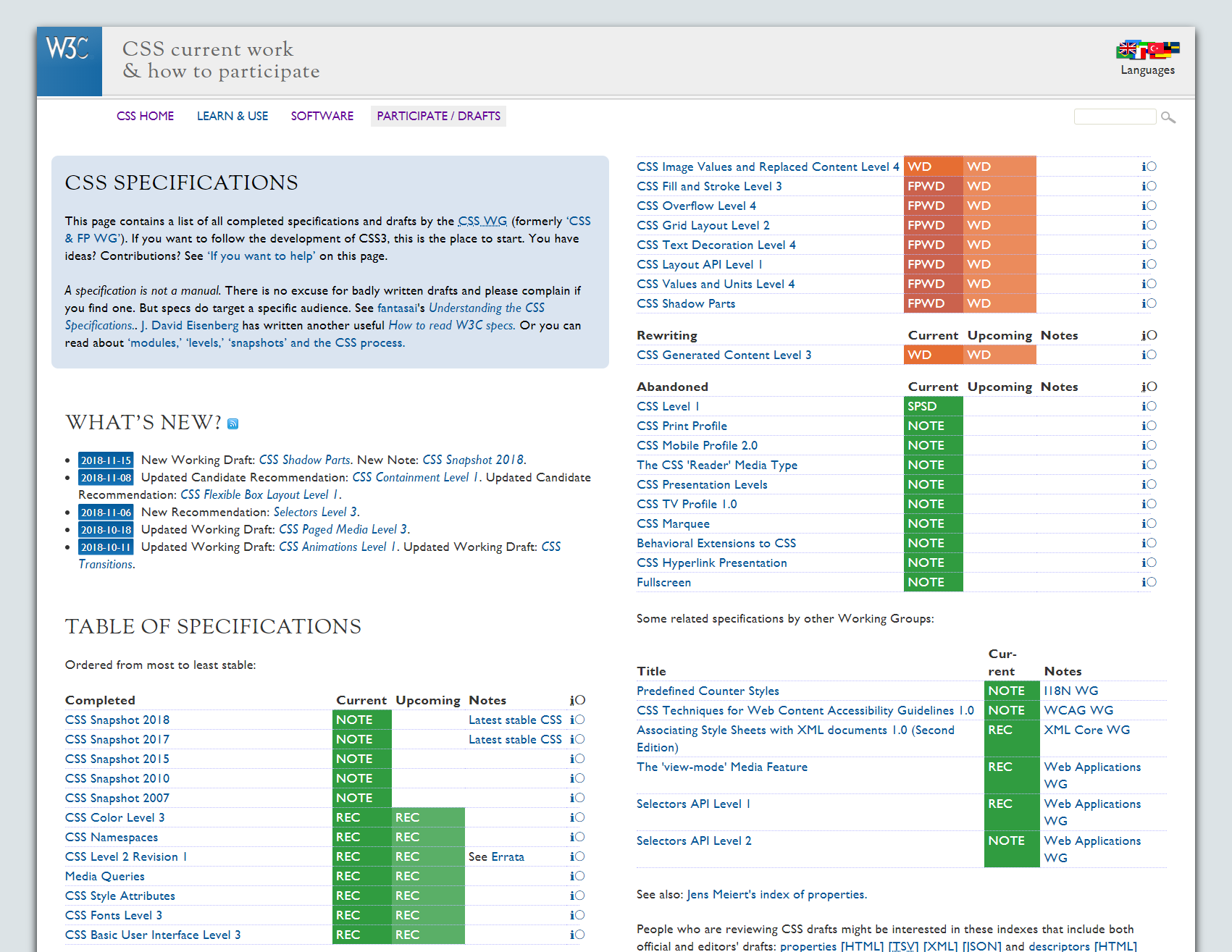
Task: Open Jens Meiert's index of properties
Action: pos(776,894)
